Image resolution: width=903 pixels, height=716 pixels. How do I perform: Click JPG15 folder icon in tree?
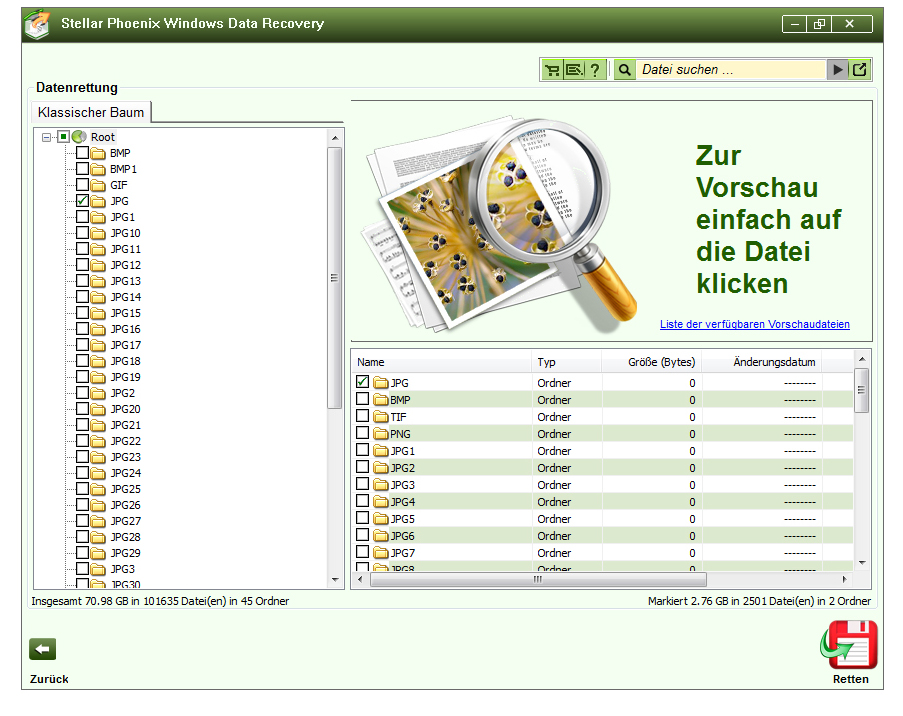click(98, 313)
